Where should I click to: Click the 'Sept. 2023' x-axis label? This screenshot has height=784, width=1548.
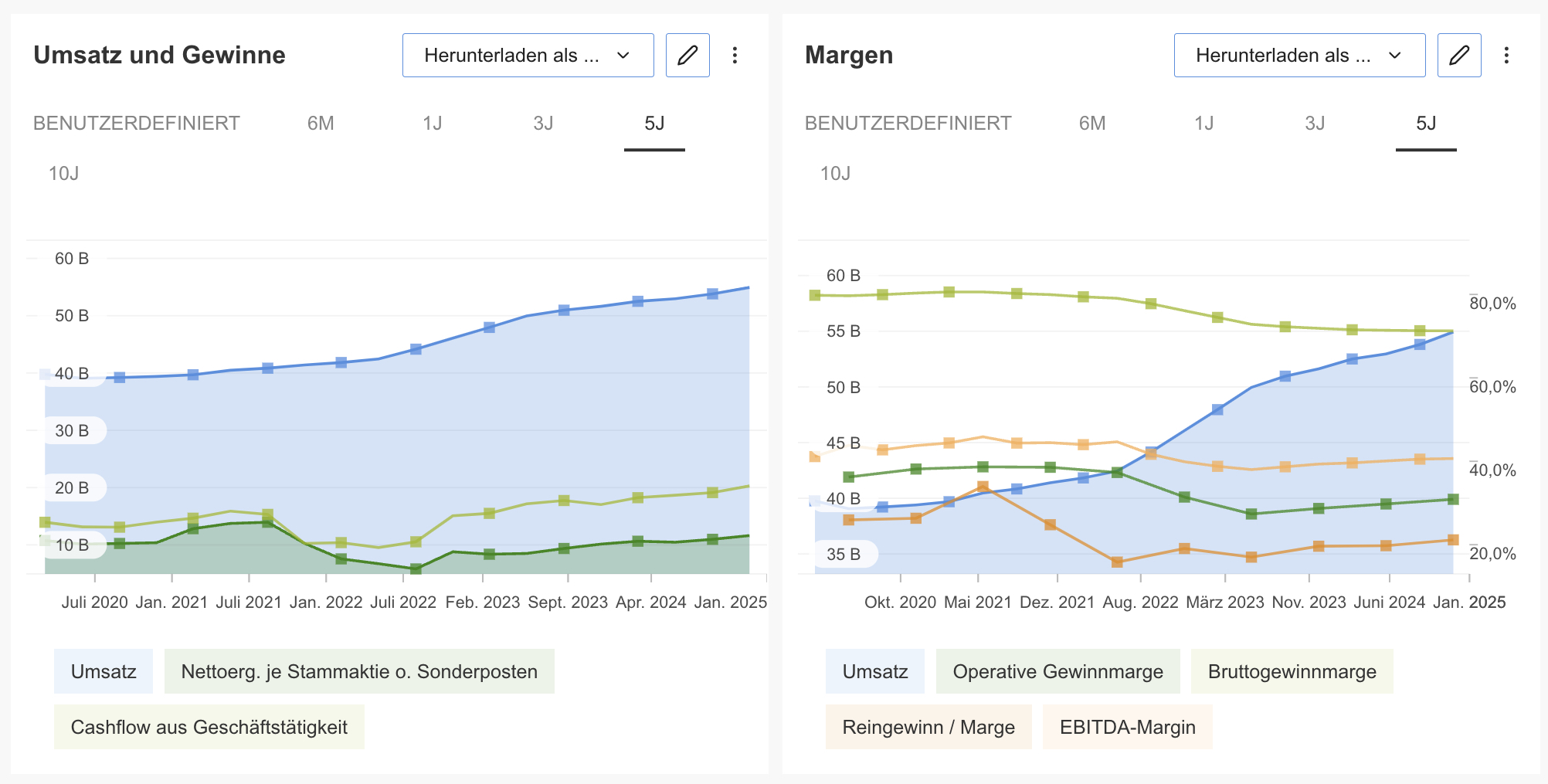pos(568,602)
